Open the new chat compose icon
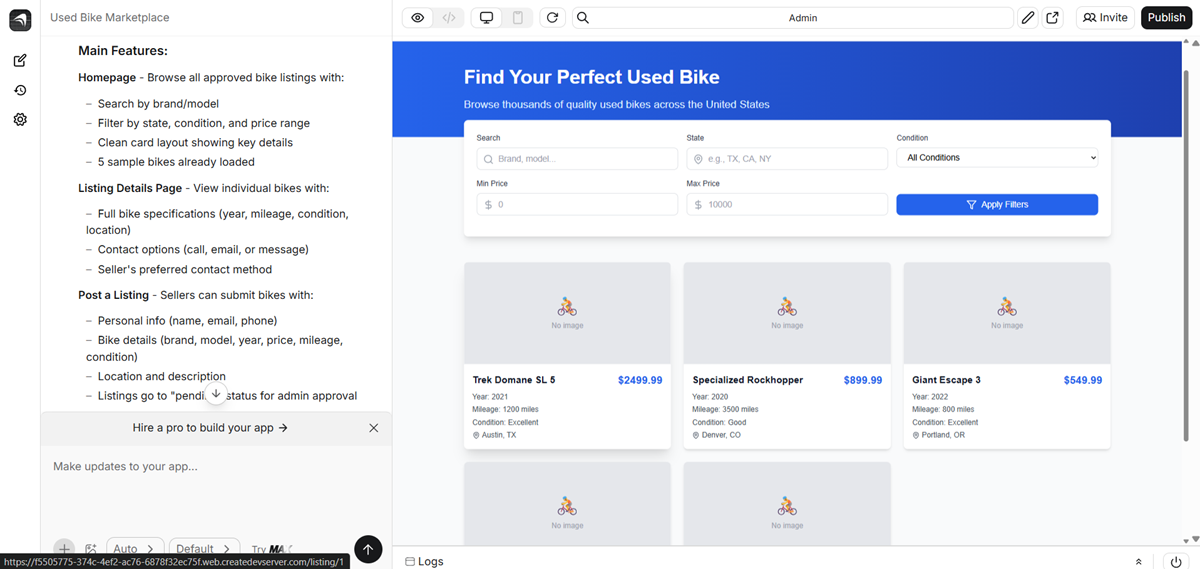Viewport: 1200px width, 569px height. pos(20,61)
